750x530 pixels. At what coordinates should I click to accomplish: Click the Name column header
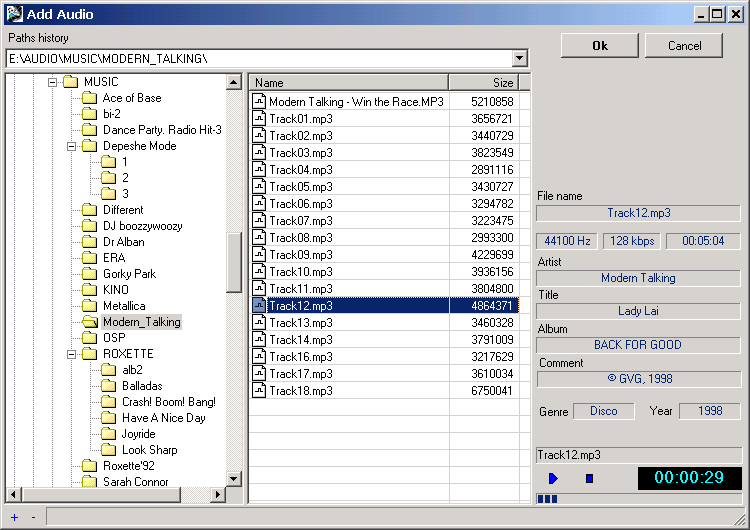349,83
